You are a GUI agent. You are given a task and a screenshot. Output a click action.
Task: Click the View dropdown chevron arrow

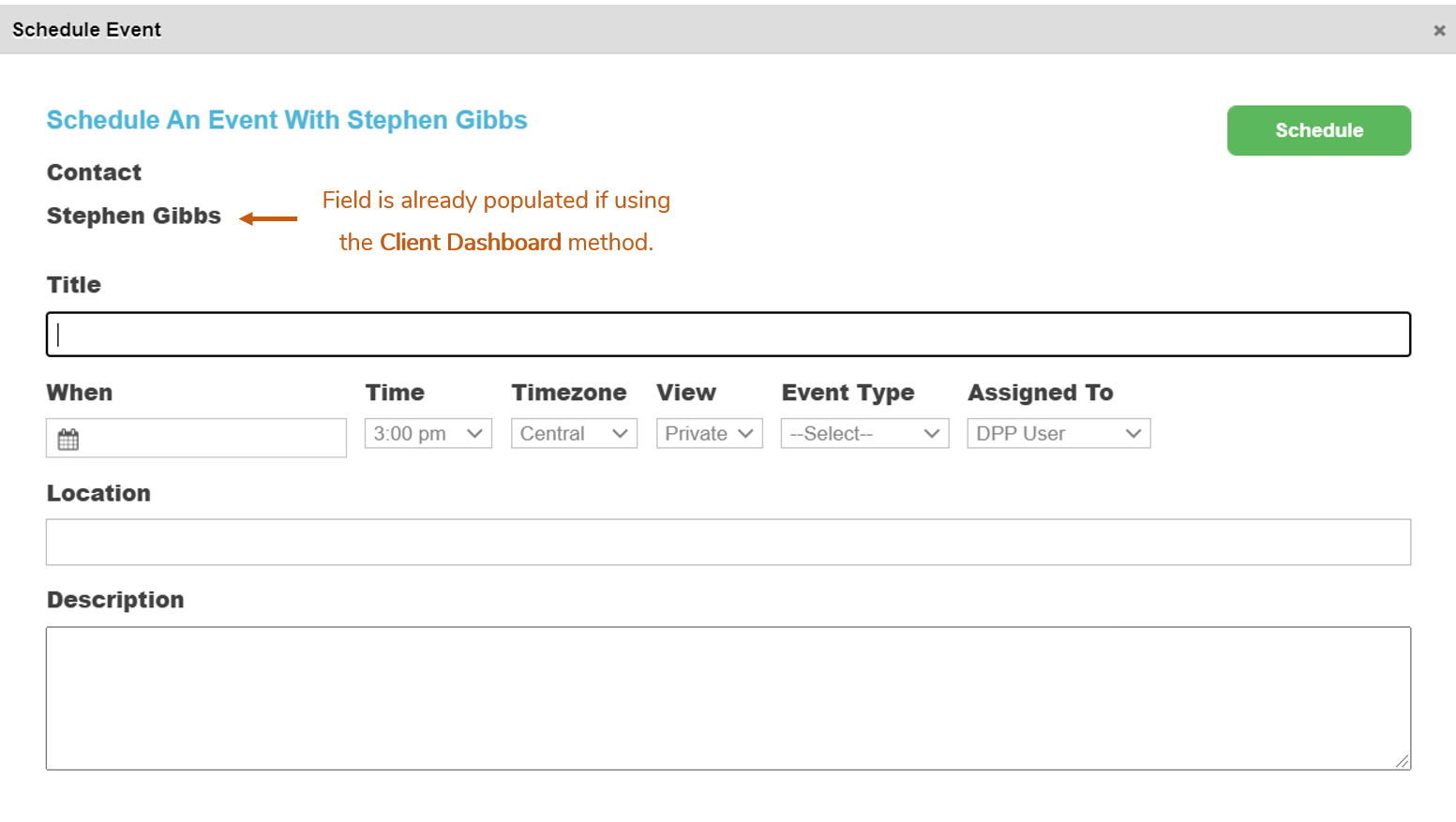pyautogui.click(x=745, y=433)
